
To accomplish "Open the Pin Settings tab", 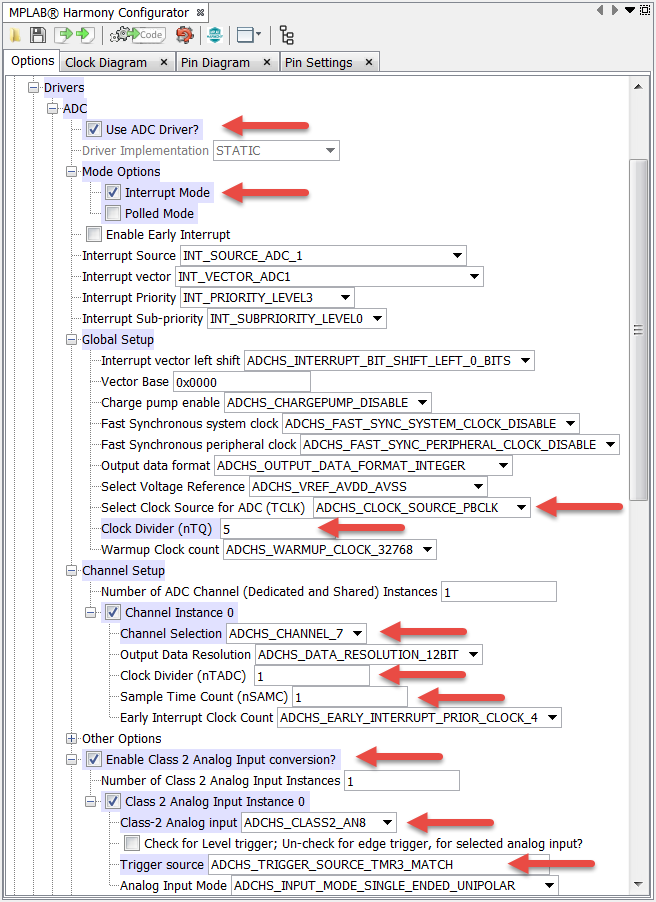I will point(318,62).
